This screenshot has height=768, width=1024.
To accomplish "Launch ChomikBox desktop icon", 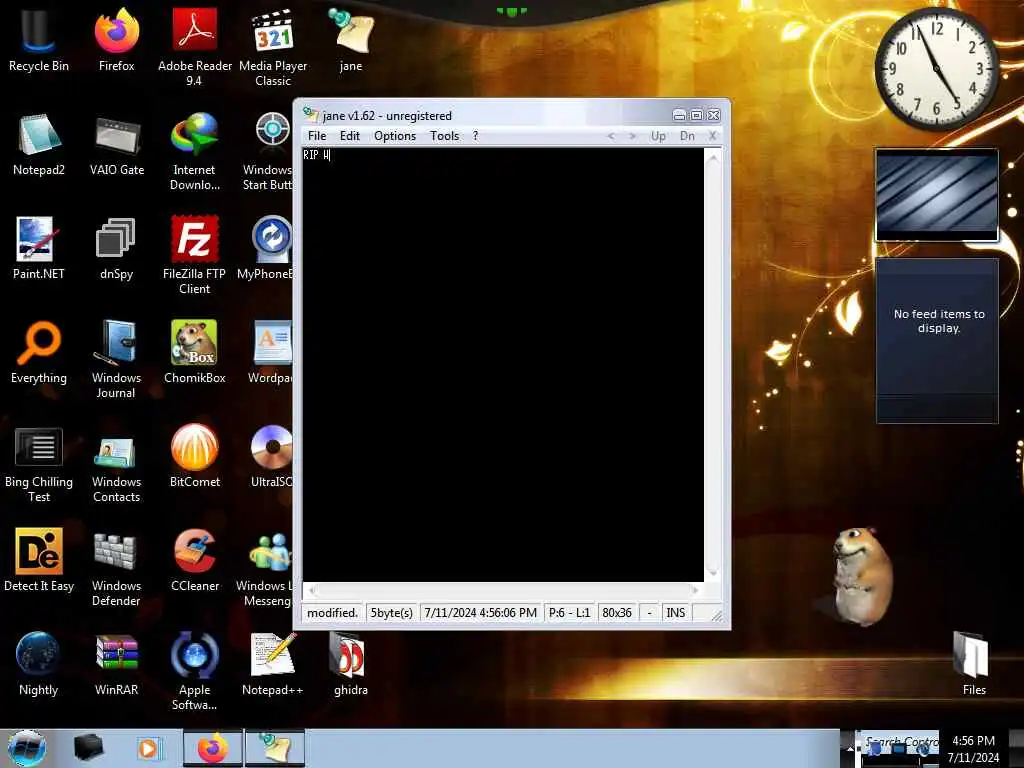I will [x=195, y=353].
